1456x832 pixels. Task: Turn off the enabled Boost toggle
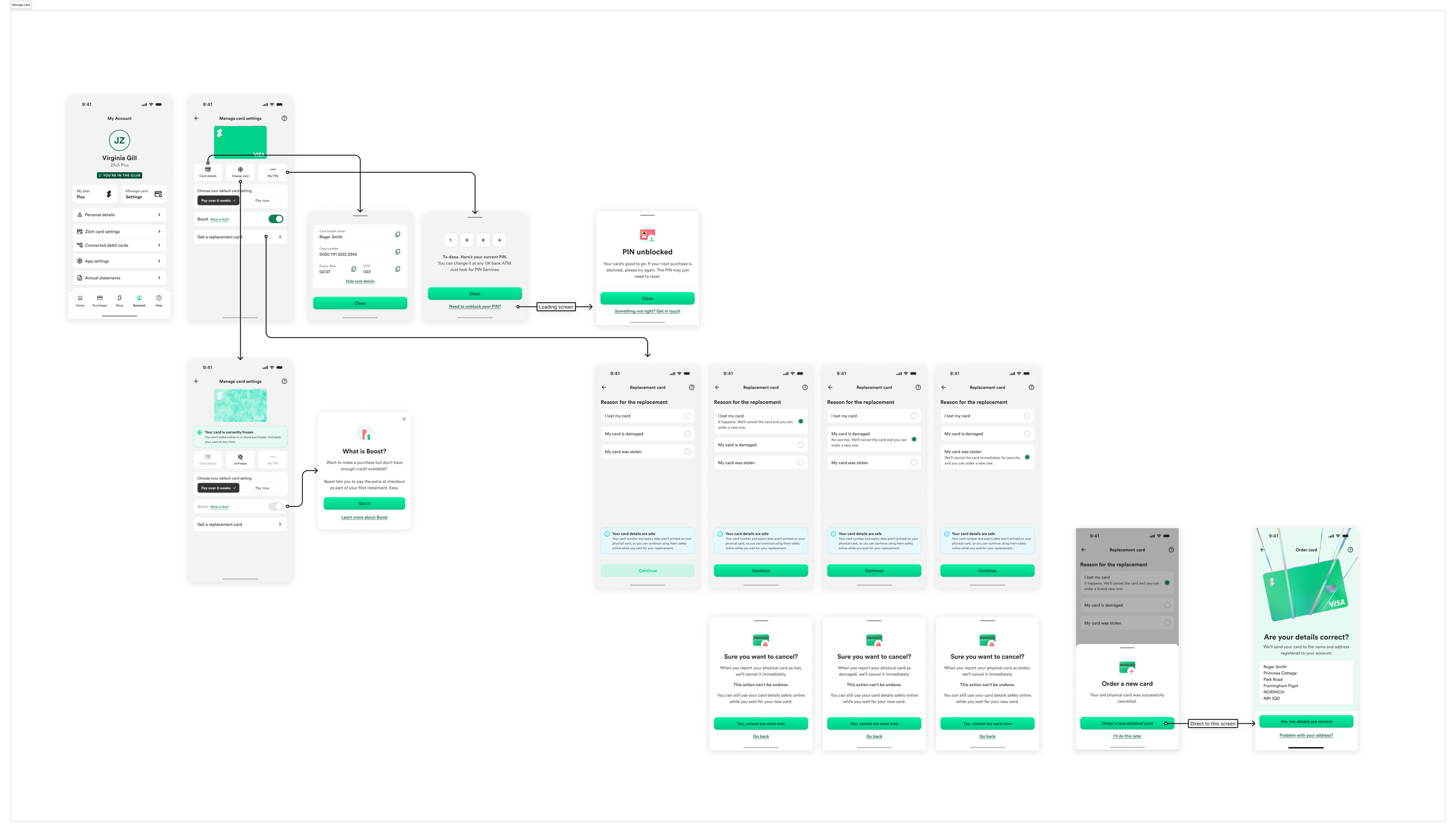(x=276, y=219)
